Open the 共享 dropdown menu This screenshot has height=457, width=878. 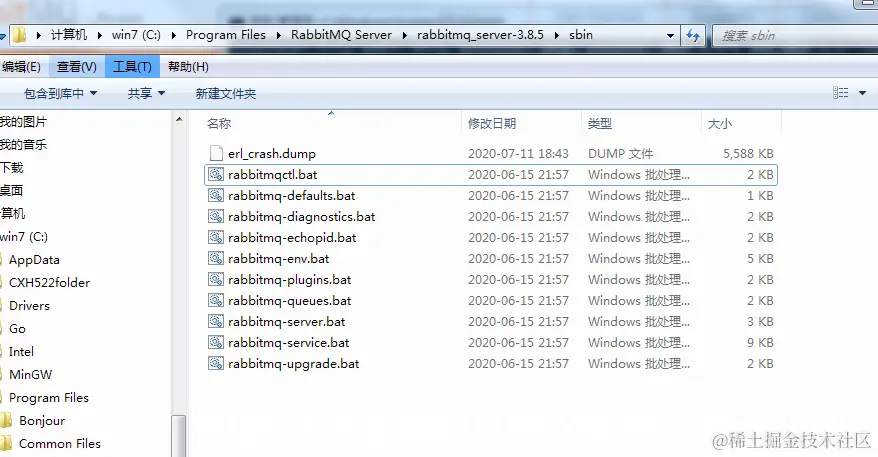(x=146, y=94)
